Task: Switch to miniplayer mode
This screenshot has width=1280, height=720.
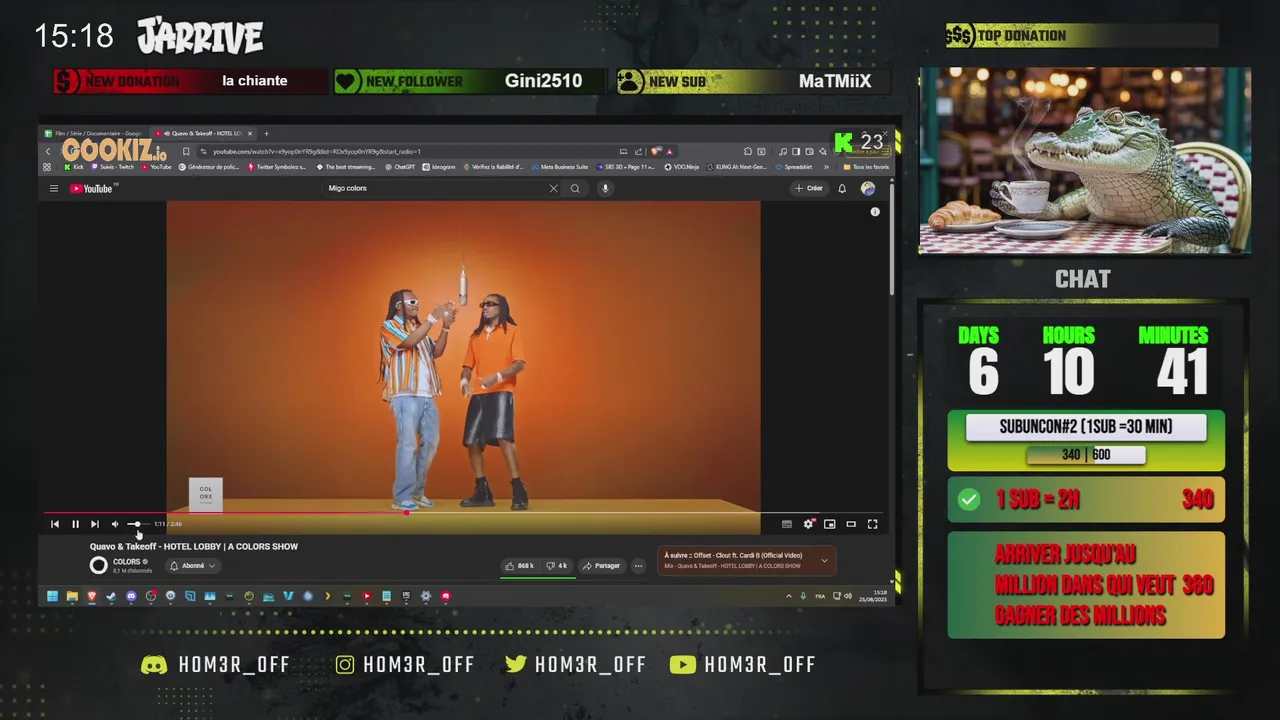Action: pyautogui.click(x=830, y=524)
